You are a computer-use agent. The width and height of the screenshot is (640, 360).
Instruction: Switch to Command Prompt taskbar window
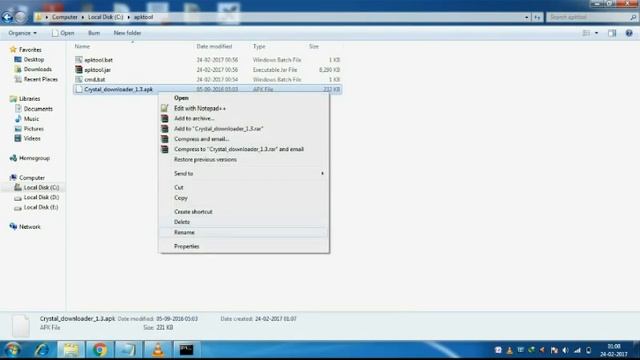coord(187,350)
